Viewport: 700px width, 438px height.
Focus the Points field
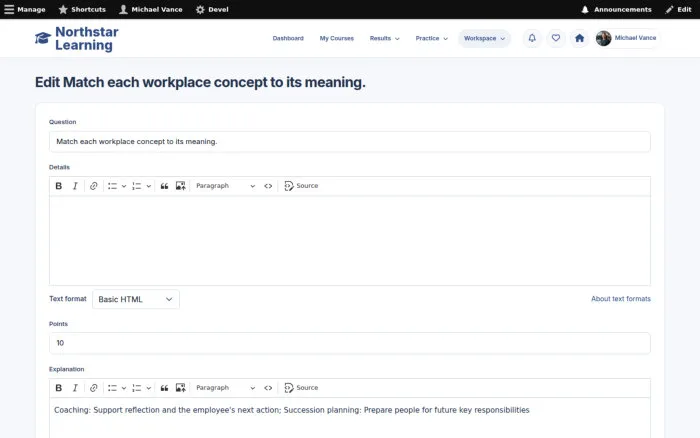pos(350,343)
